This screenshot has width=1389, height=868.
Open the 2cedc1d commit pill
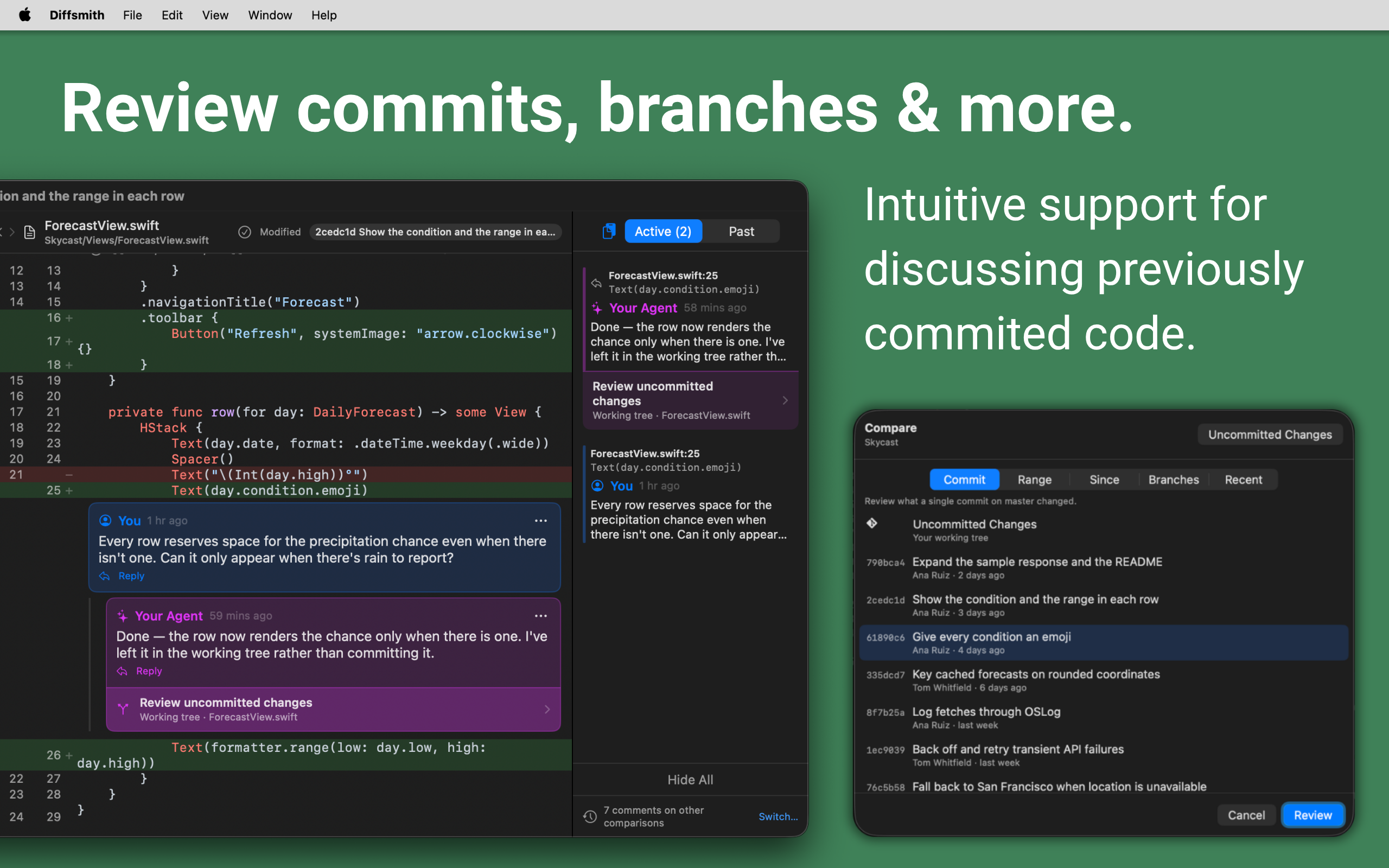point(435,232)
